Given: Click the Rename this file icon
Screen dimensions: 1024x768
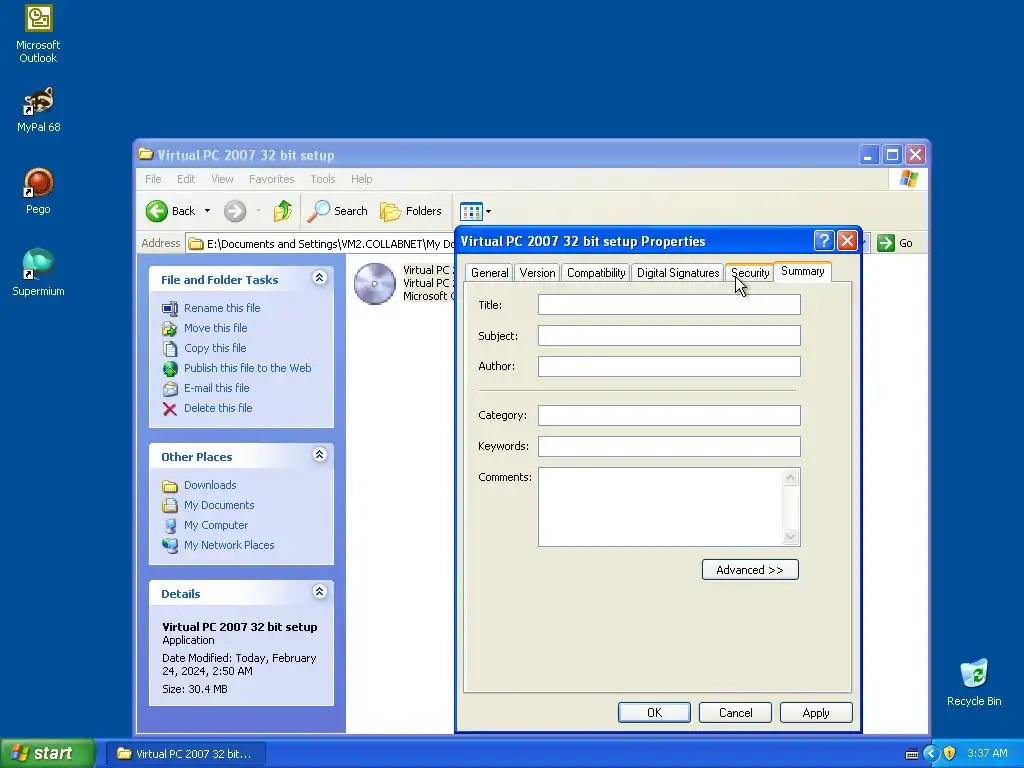Looking at the screenshot, I should pyautogui.click(x=170, y=308).
